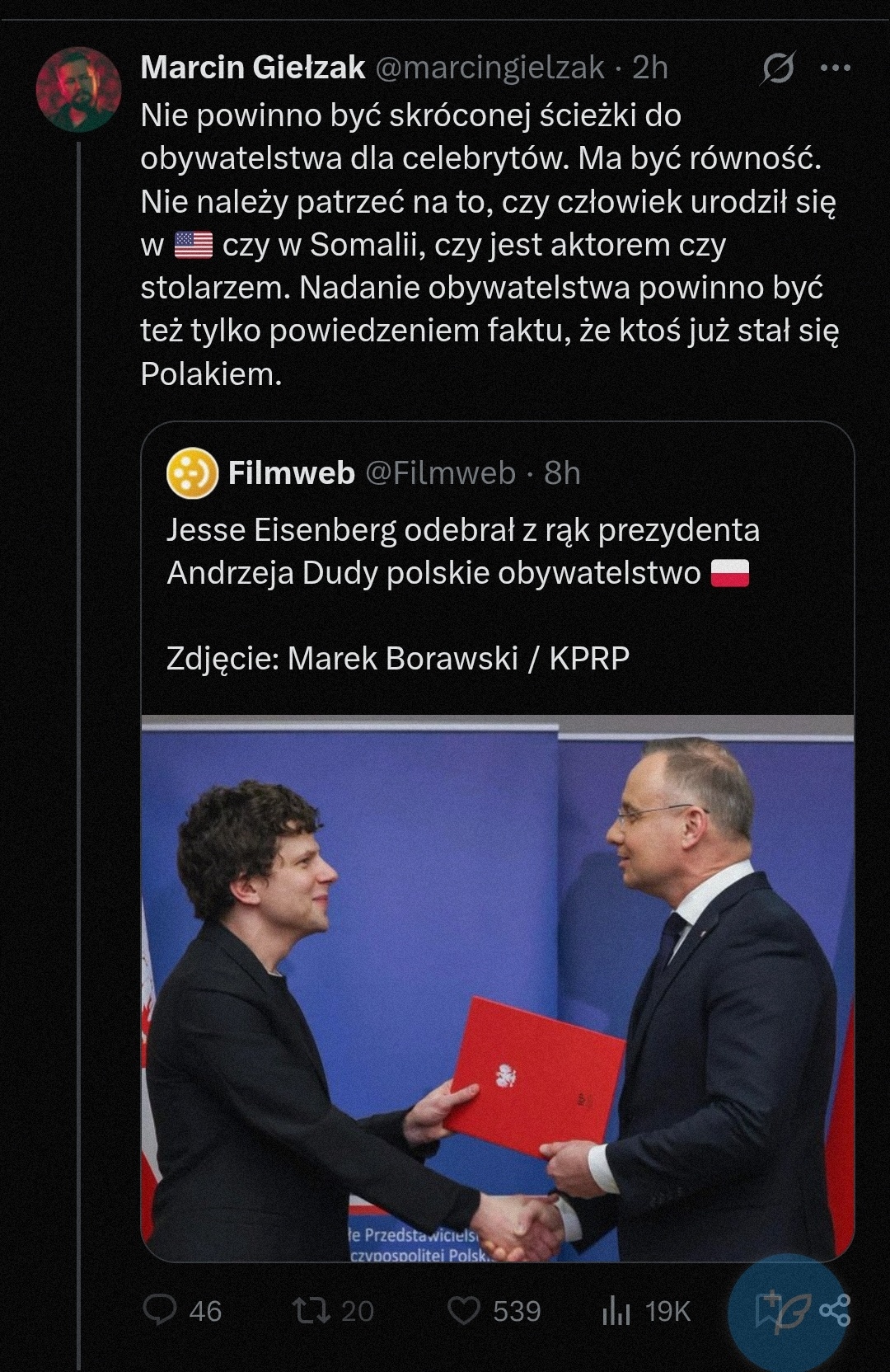Open the Filmweb account avatar
This screenshot has height=1372, width=890.
pos(192,473)
